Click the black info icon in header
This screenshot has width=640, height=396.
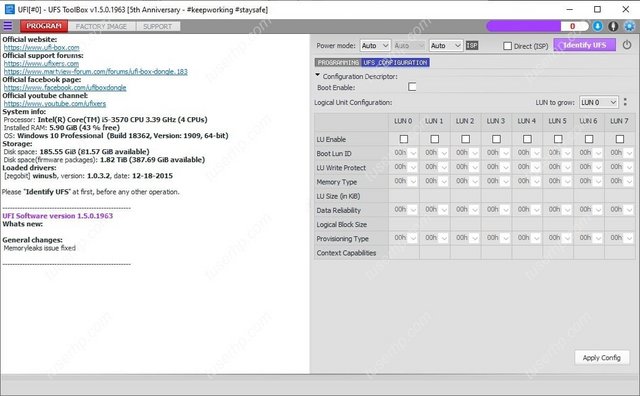(613, 26)
